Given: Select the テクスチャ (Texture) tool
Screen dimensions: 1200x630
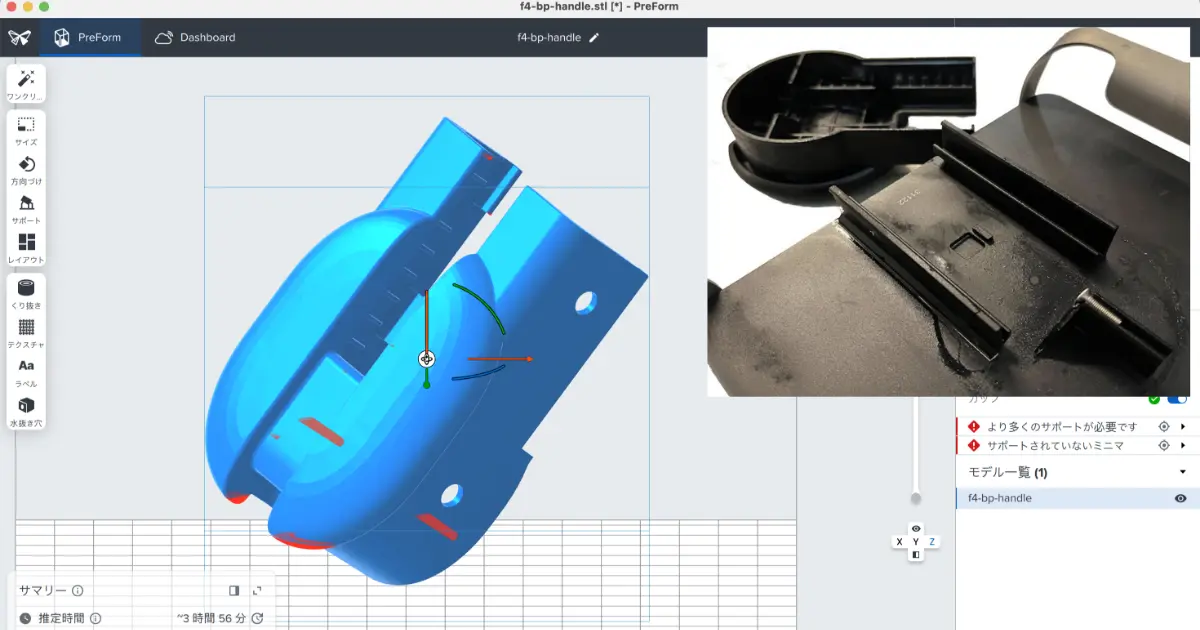Looking at the screenshot, I should (26, 333).
